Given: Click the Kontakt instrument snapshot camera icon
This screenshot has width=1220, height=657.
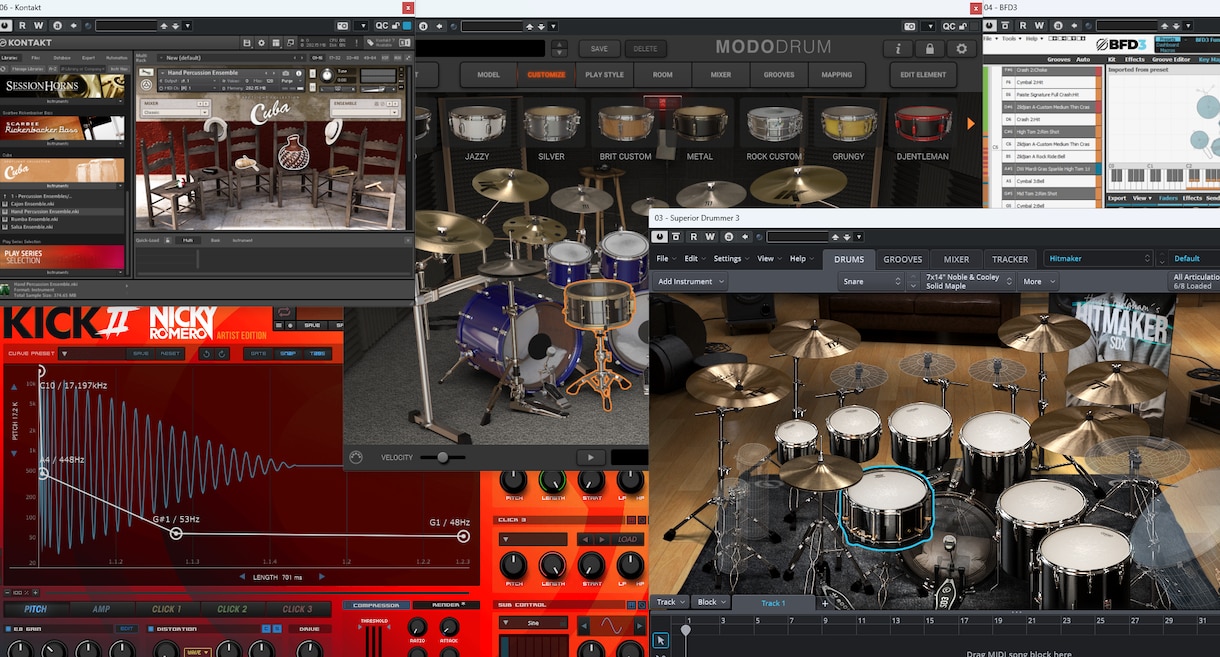Looking at the screenshot, I should (x=286, y=74).
